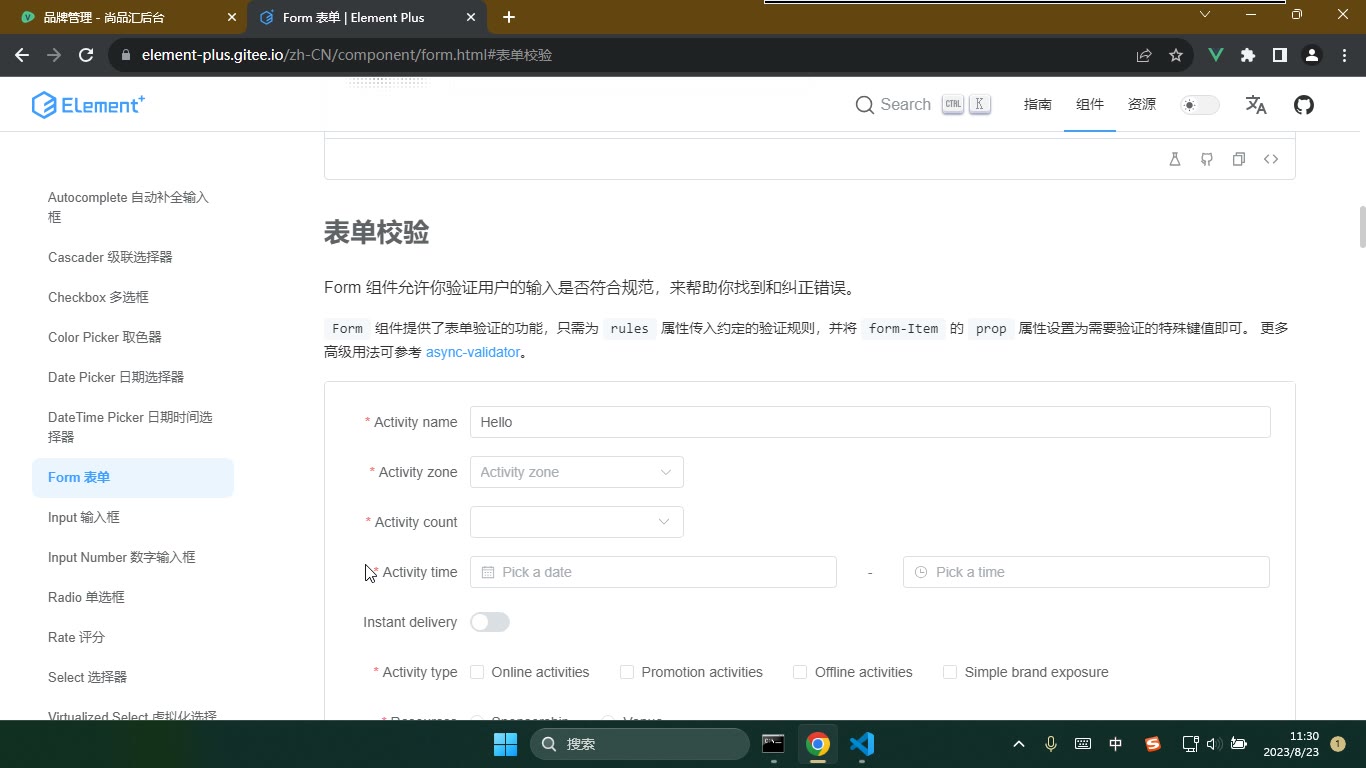This screenshot has width=1366, height=768.
Task: Bookmark this page with star icon
Action: tap(1176, 55)
